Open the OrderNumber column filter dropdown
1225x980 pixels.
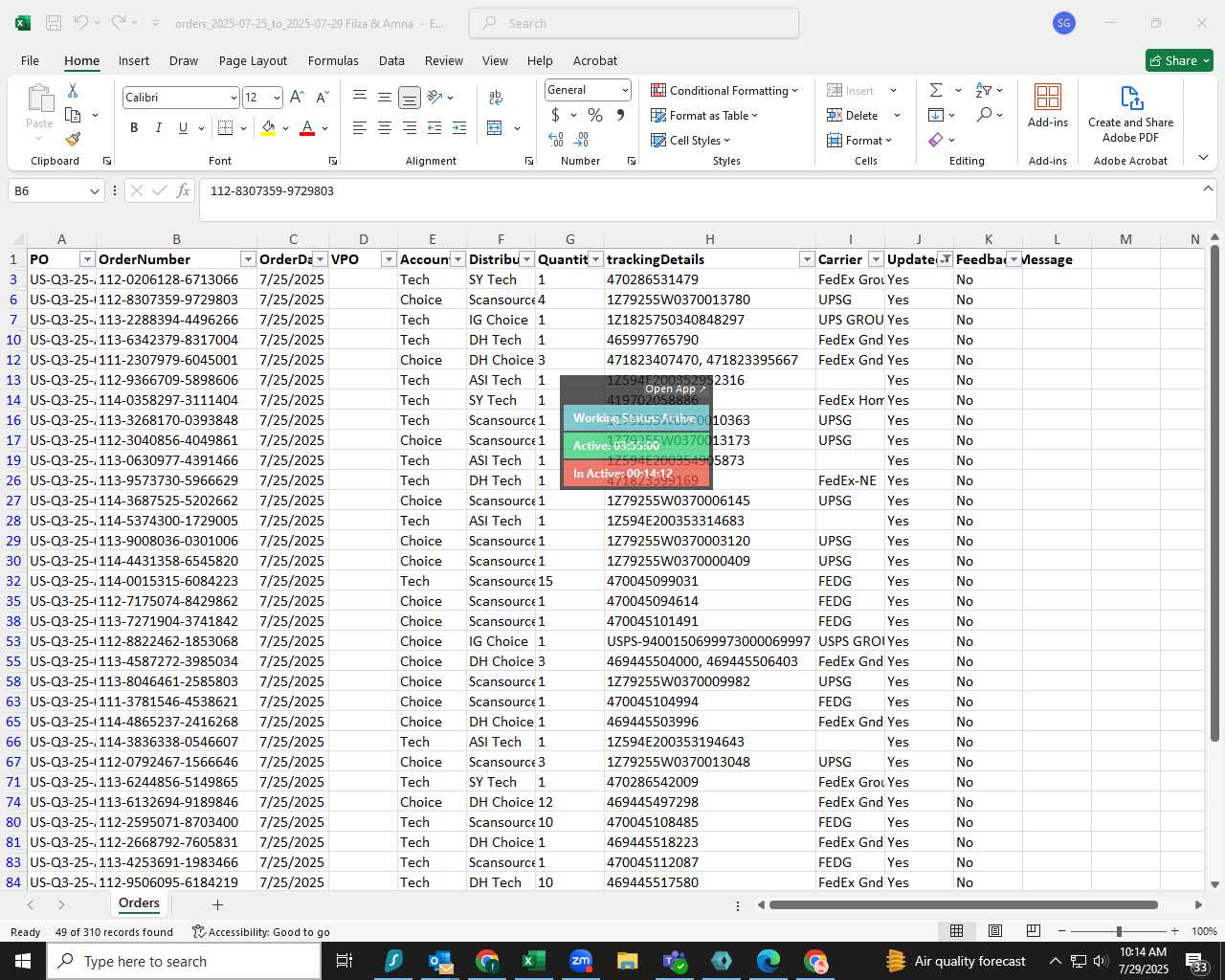[248, 259]
